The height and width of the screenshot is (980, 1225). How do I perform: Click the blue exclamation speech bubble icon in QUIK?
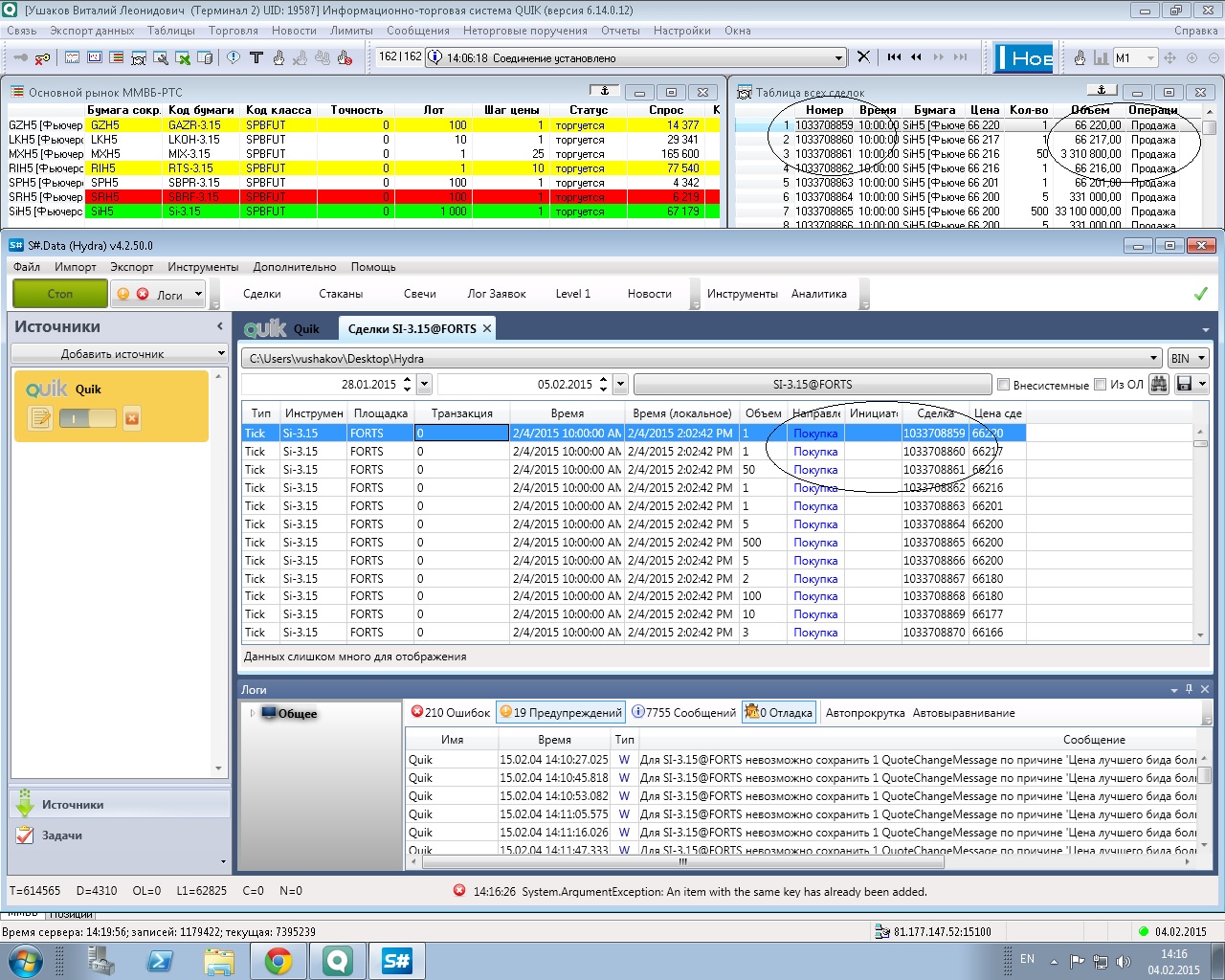click(233, 57)
